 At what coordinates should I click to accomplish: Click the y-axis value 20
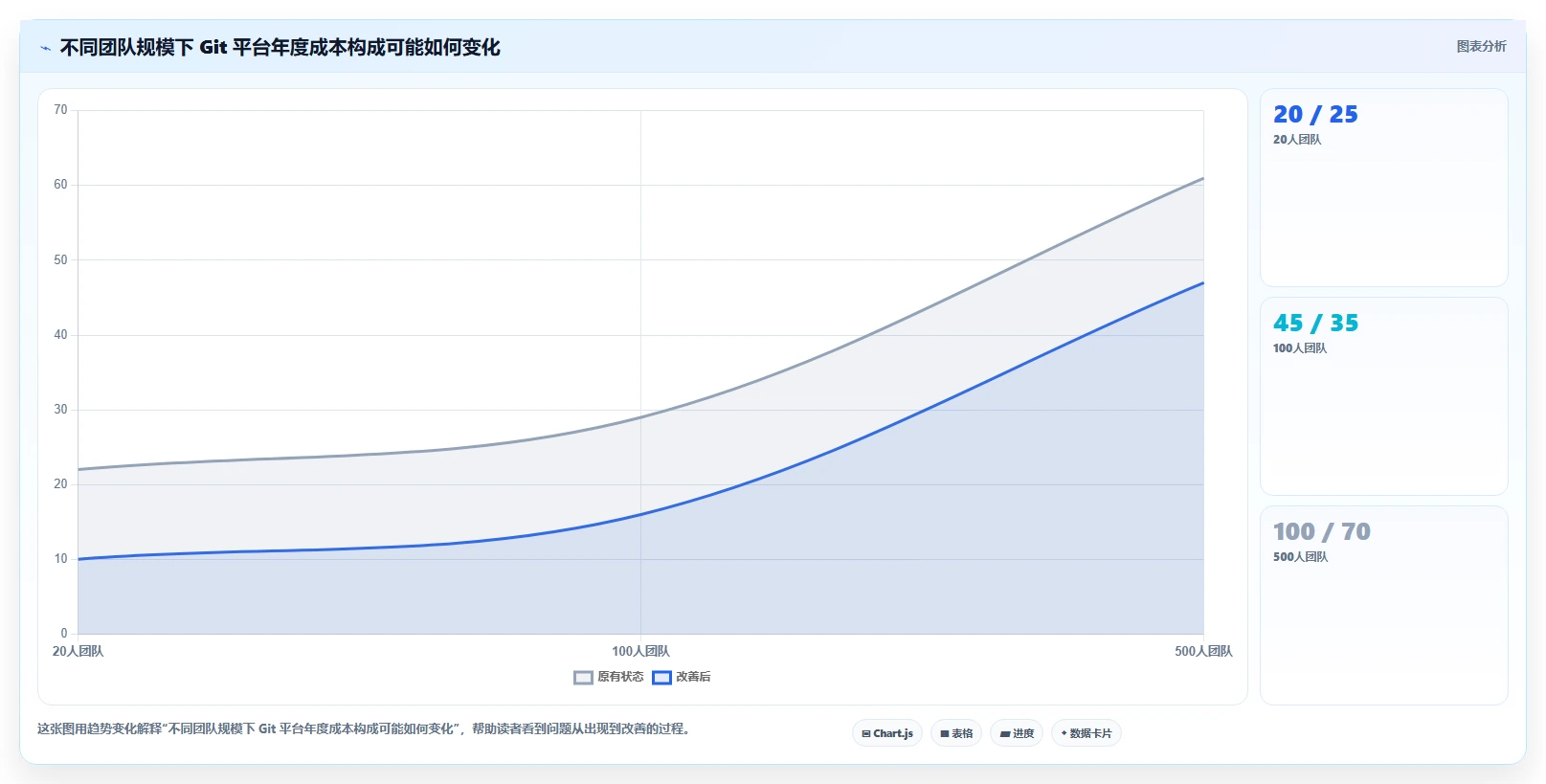coord(60,484)
